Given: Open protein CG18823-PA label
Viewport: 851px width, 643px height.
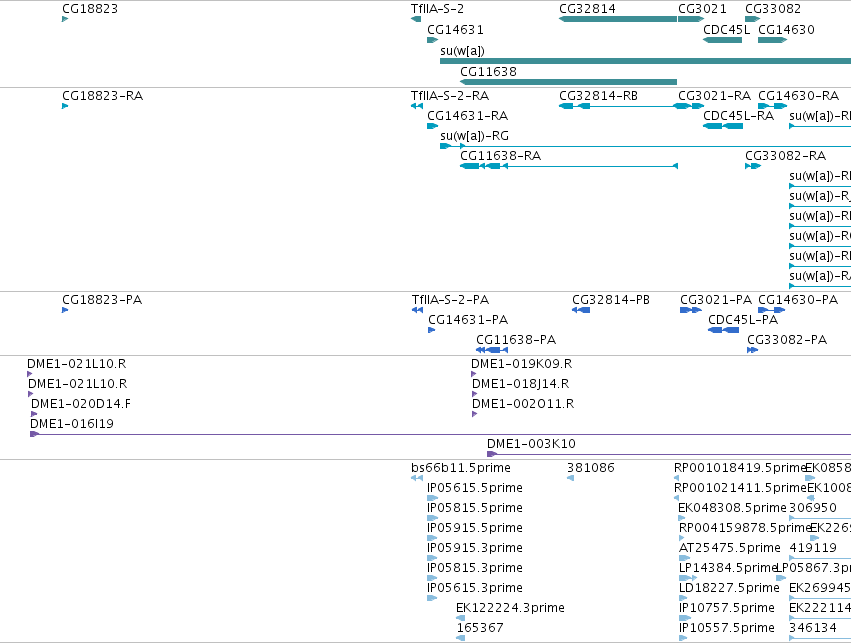Looking at the screenshot, I should pos(102,300).
